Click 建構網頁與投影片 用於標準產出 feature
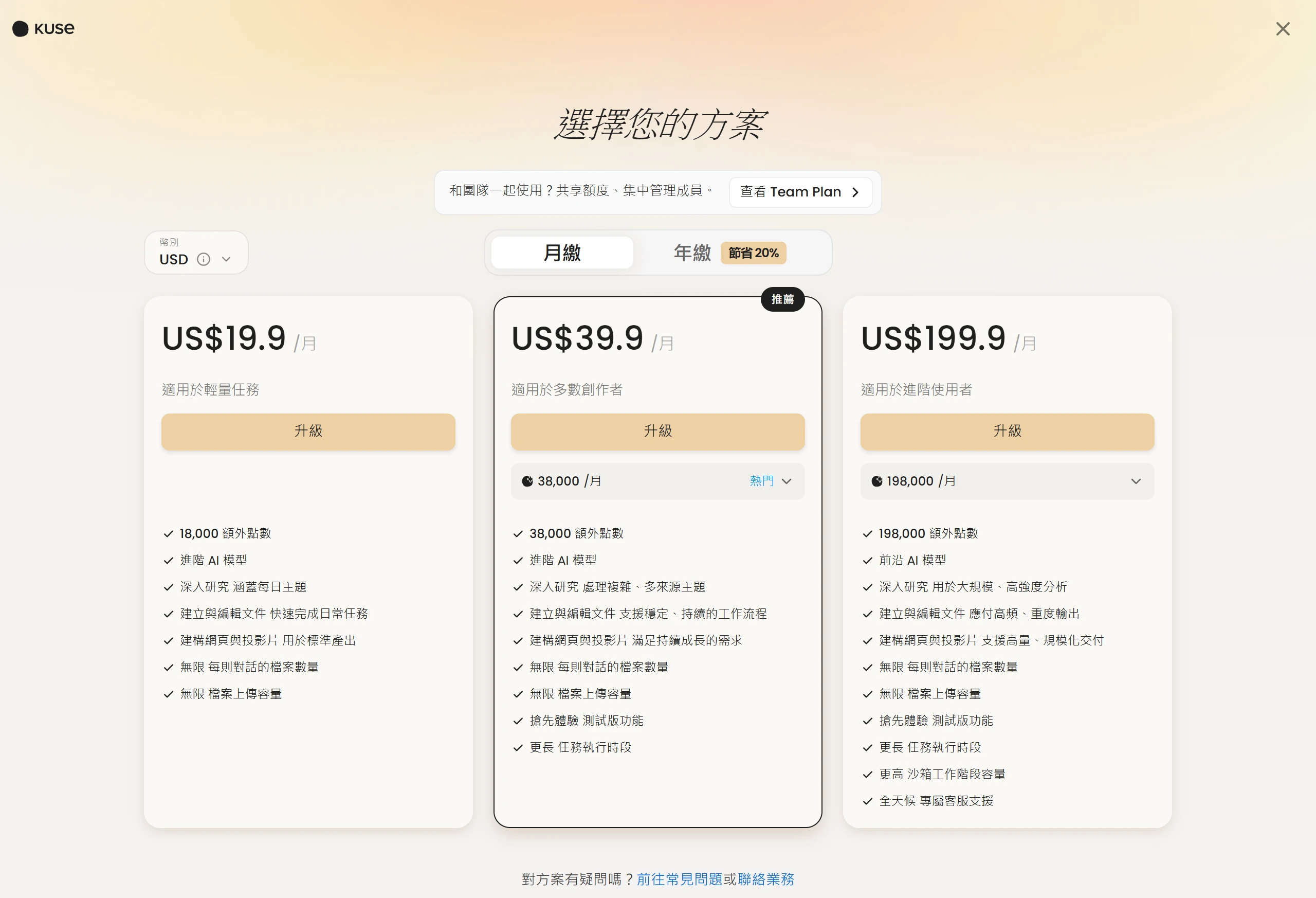The width and height of the screenshot is (1316, 898). (268, 640)
